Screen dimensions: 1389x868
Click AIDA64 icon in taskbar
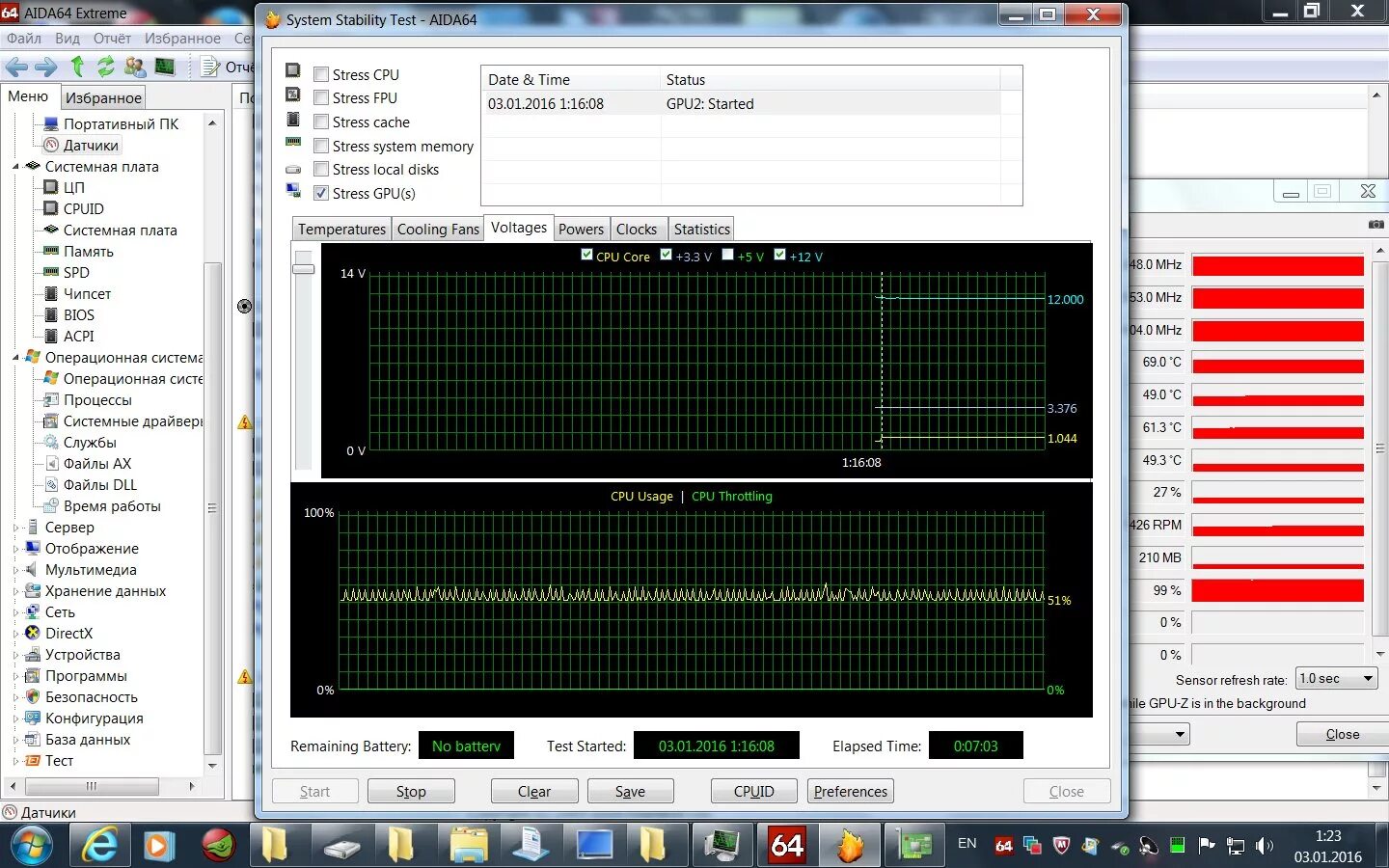point(787,846)
